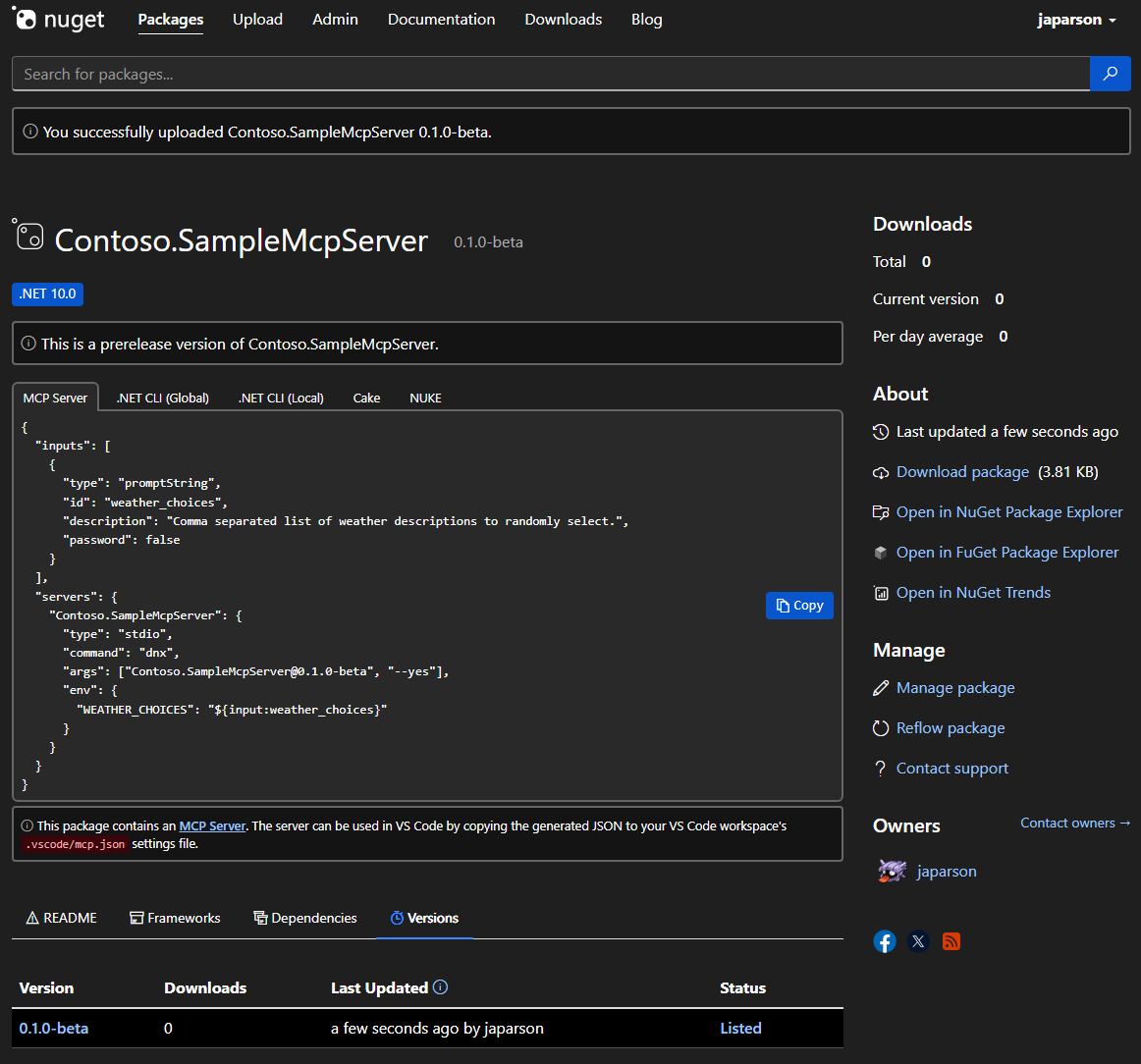
Task: Open the NuGet Trends chart icon
Action: coord(881,592)
